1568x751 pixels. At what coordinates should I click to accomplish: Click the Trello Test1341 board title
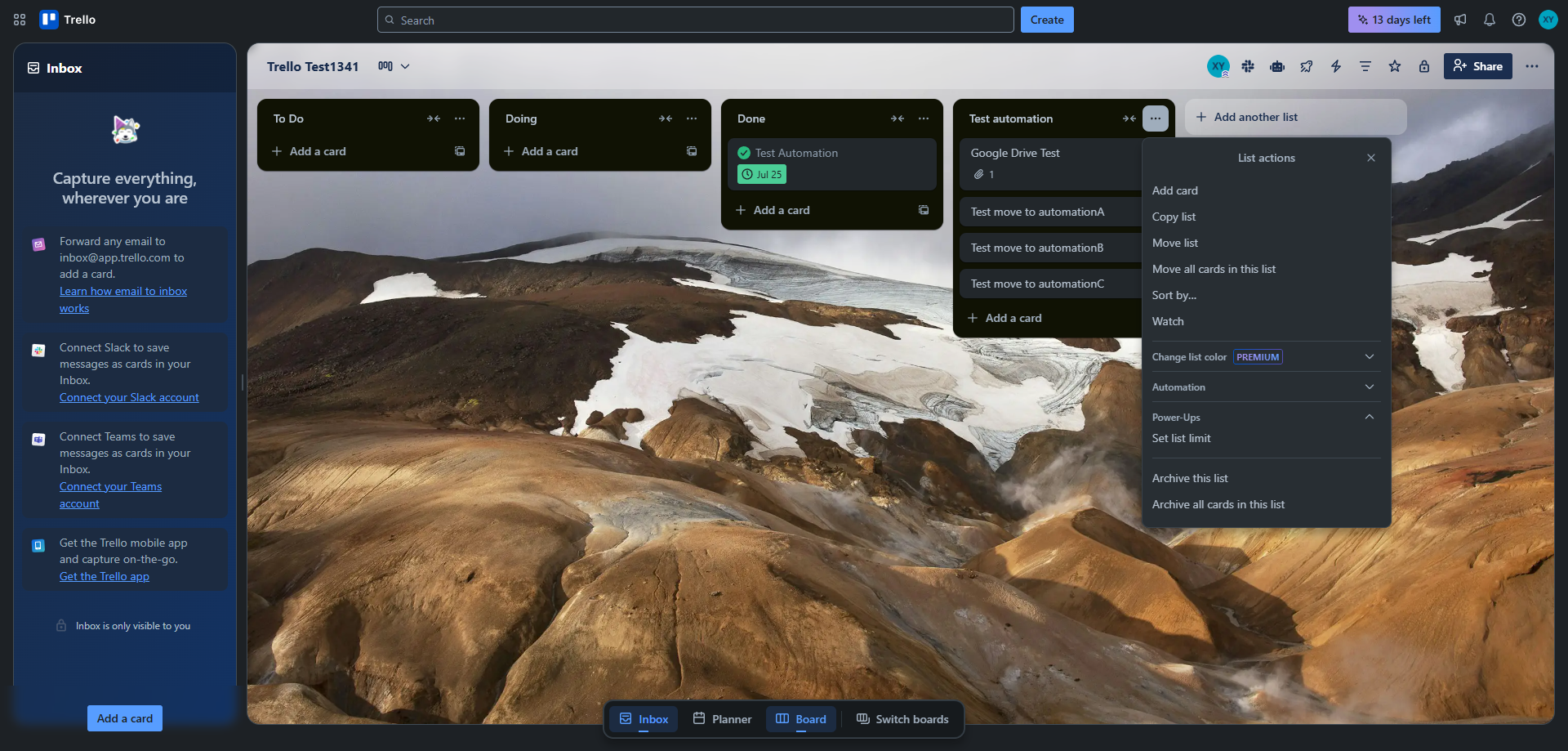[313, 66]
